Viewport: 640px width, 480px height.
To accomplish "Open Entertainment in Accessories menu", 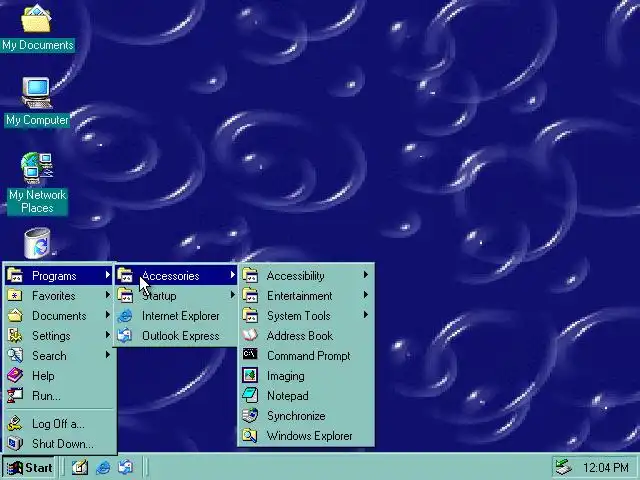I will click(x=305, y=296).
